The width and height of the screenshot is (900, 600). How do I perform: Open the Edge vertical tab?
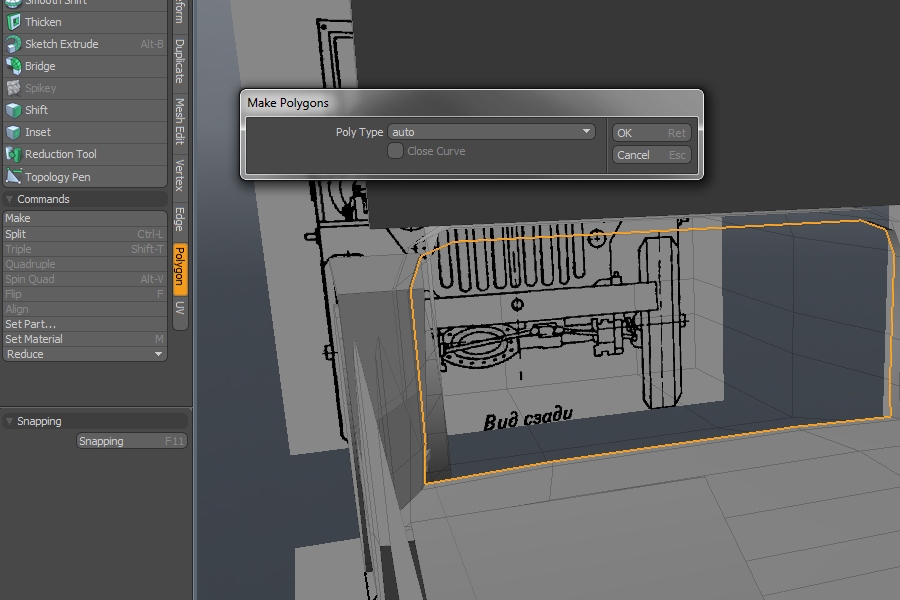180,219
